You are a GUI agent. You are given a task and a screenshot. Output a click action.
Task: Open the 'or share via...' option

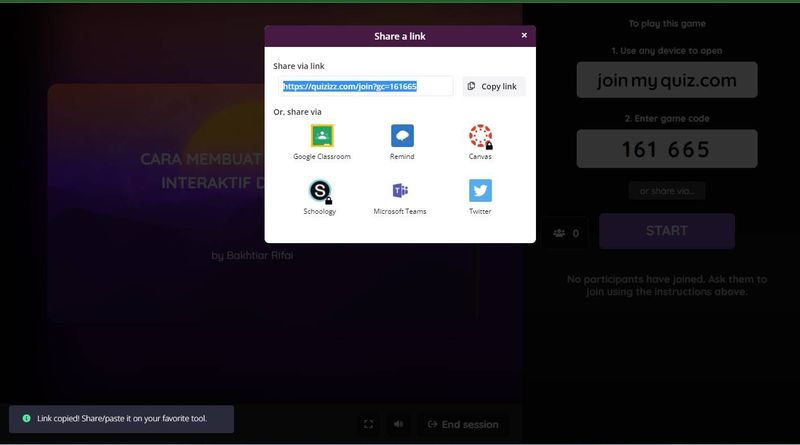pos(666,190)
